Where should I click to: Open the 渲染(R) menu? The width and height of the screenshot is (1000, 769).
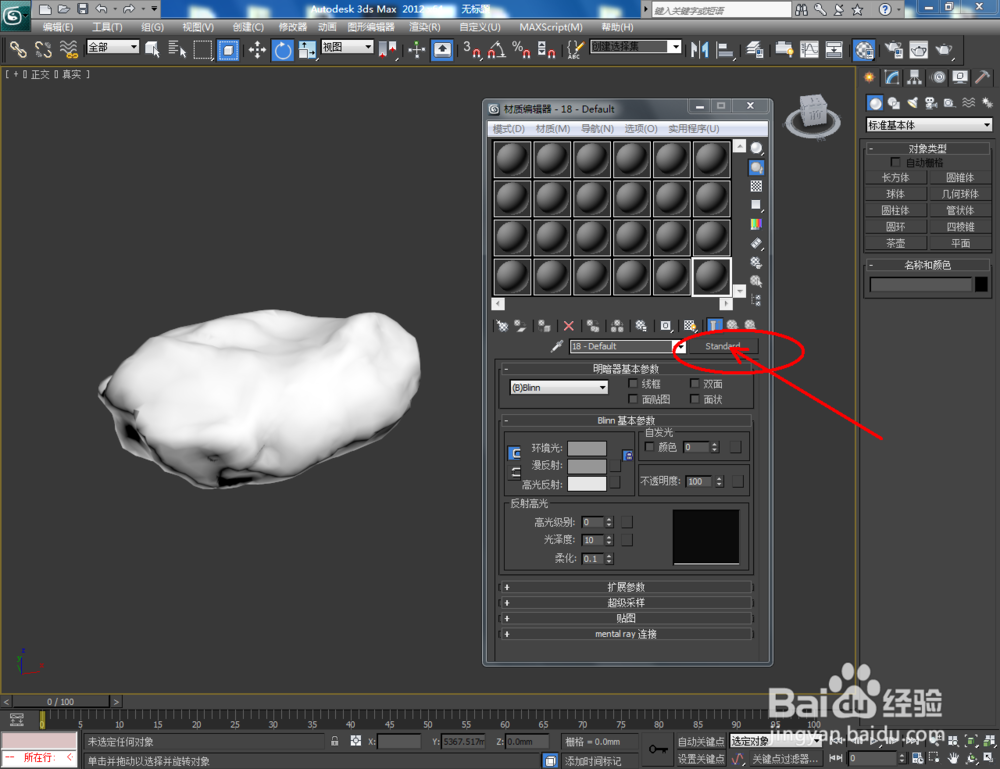tap(425, 27)
